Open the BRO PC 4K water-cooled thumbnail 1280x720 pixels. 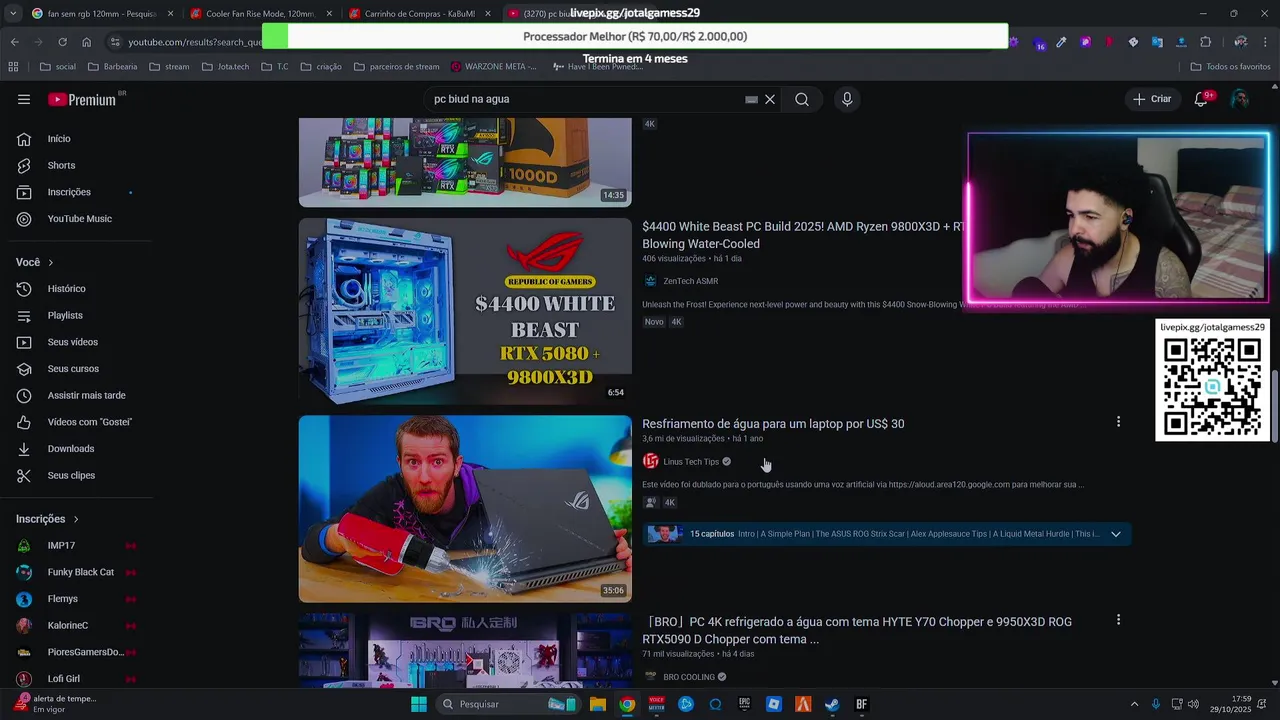point(465,650)
